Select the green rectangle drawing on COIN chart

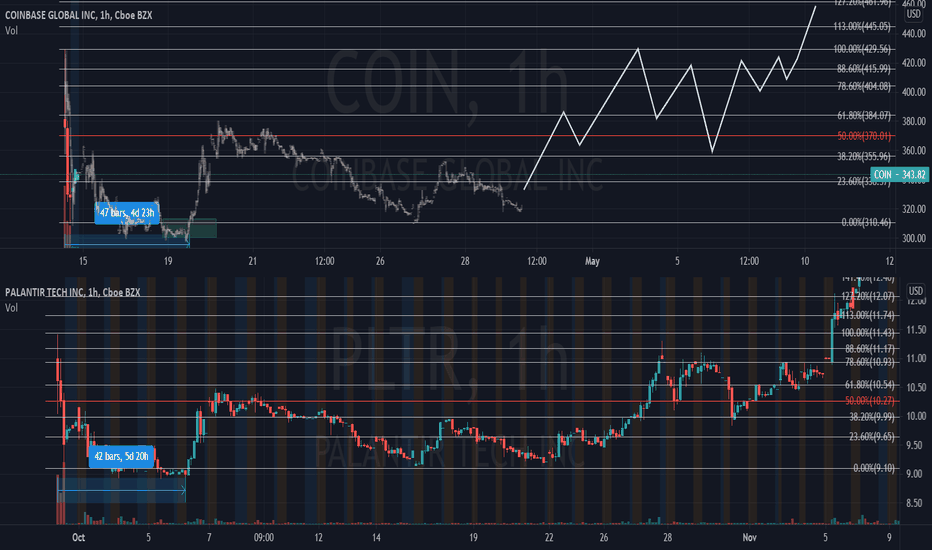coord(189,228)
